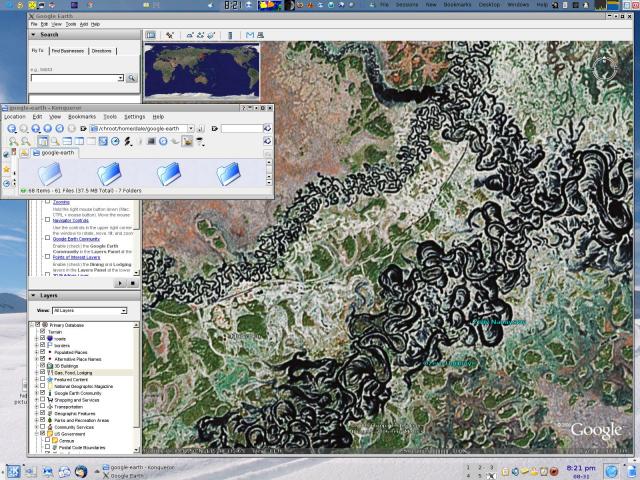Viewport: 640px width, 480px height.
Task: Click the add placemark pin icon
Action: click(170, 36)
